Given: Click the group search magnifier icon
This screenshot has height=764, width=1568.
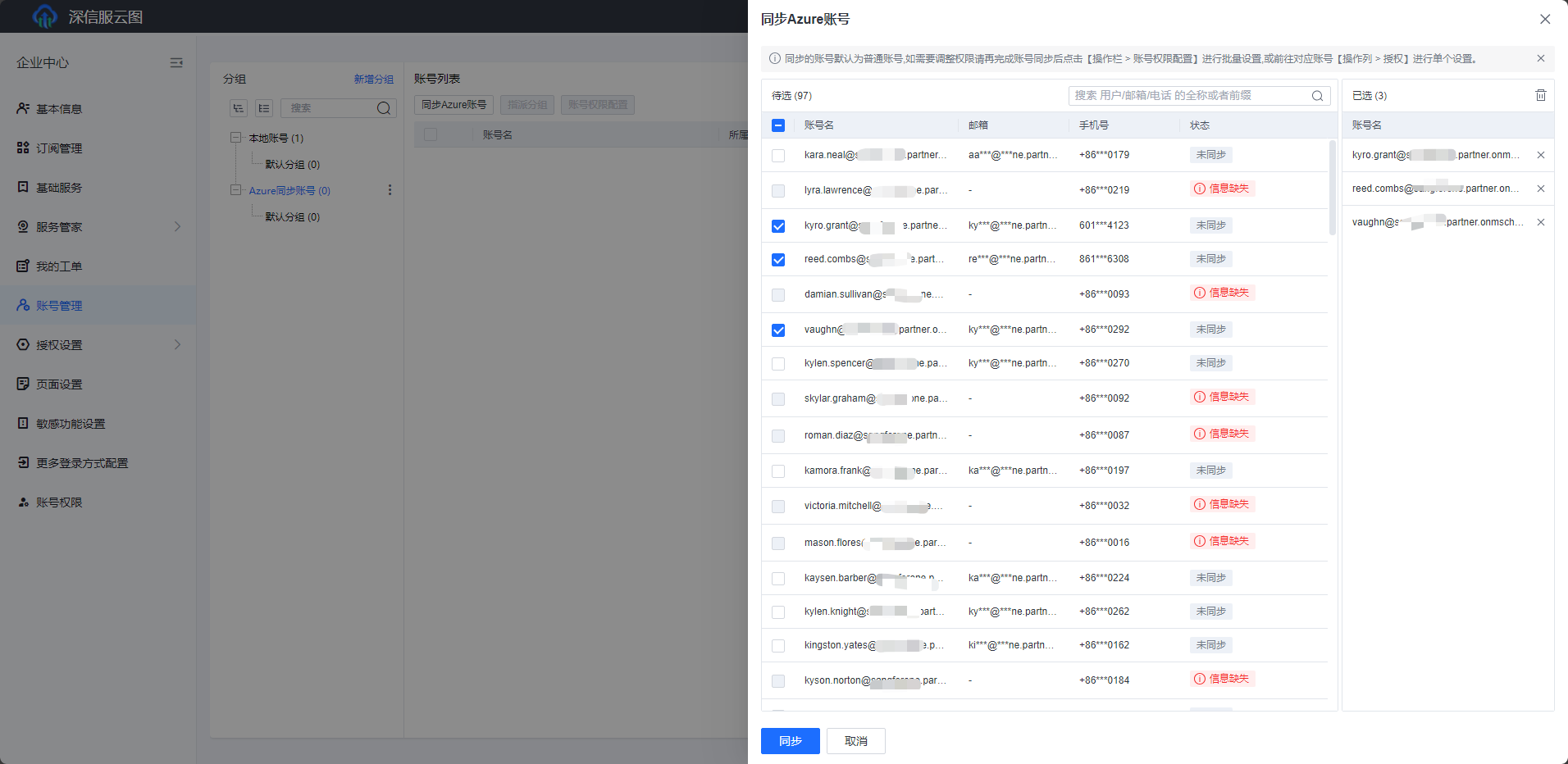Looking at the screenshot, I should tap(383, 108).
